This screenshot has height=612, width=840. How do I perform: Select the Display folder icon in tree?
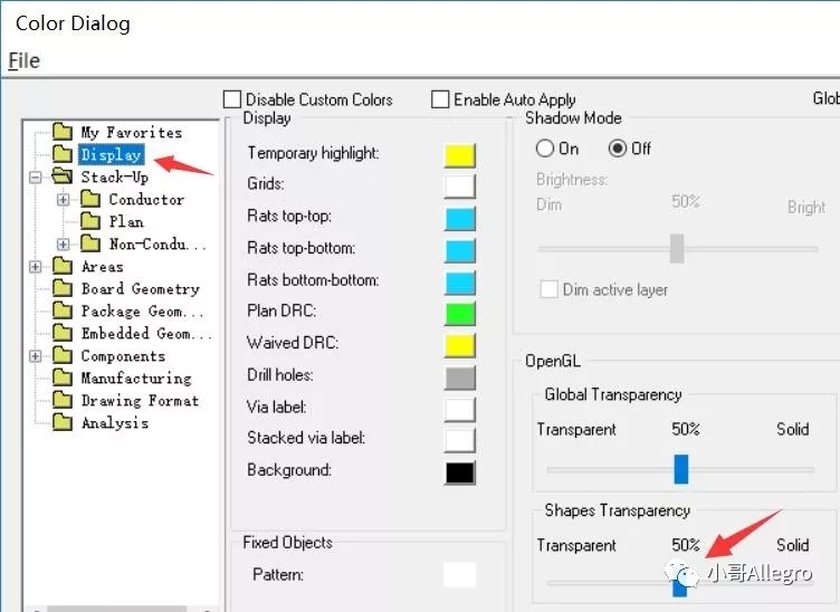tap(63, 154)
